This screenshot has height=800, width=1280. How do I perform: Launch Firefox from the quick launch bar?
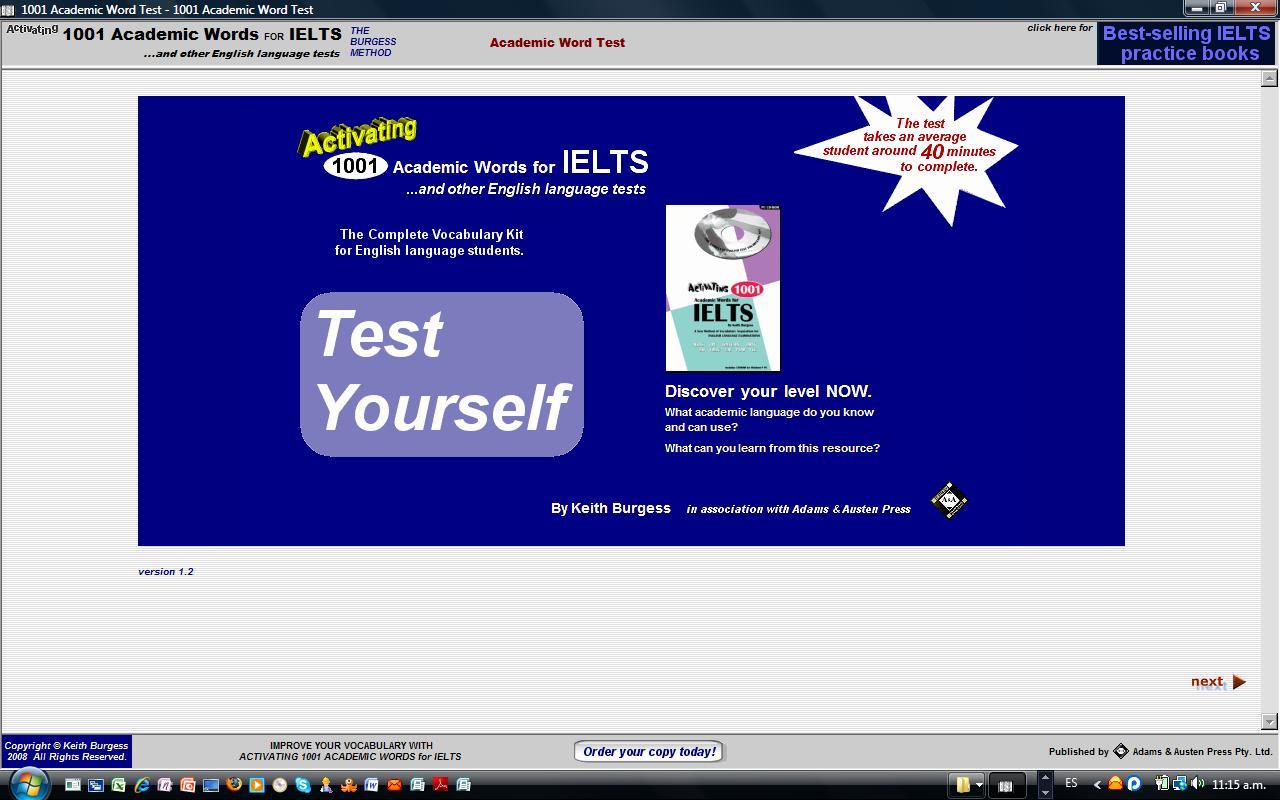tap(233, 784)
